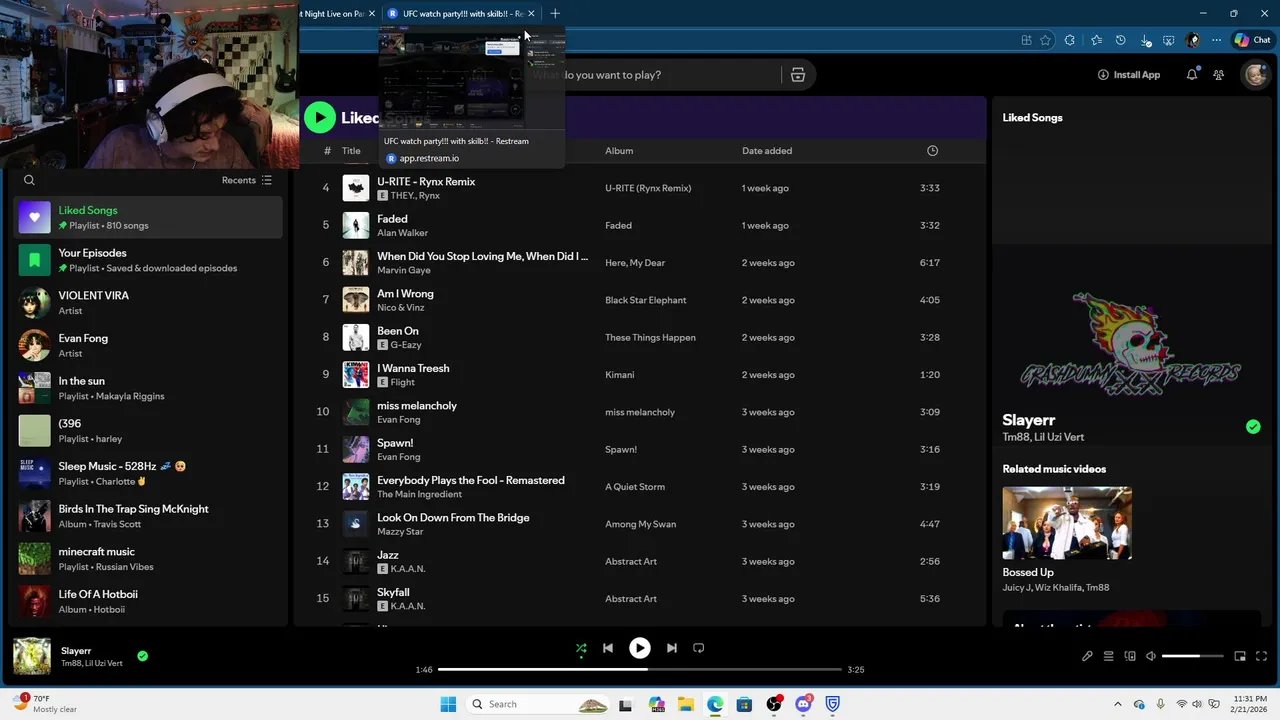Click the Browse icon next to search

(798, 75)
